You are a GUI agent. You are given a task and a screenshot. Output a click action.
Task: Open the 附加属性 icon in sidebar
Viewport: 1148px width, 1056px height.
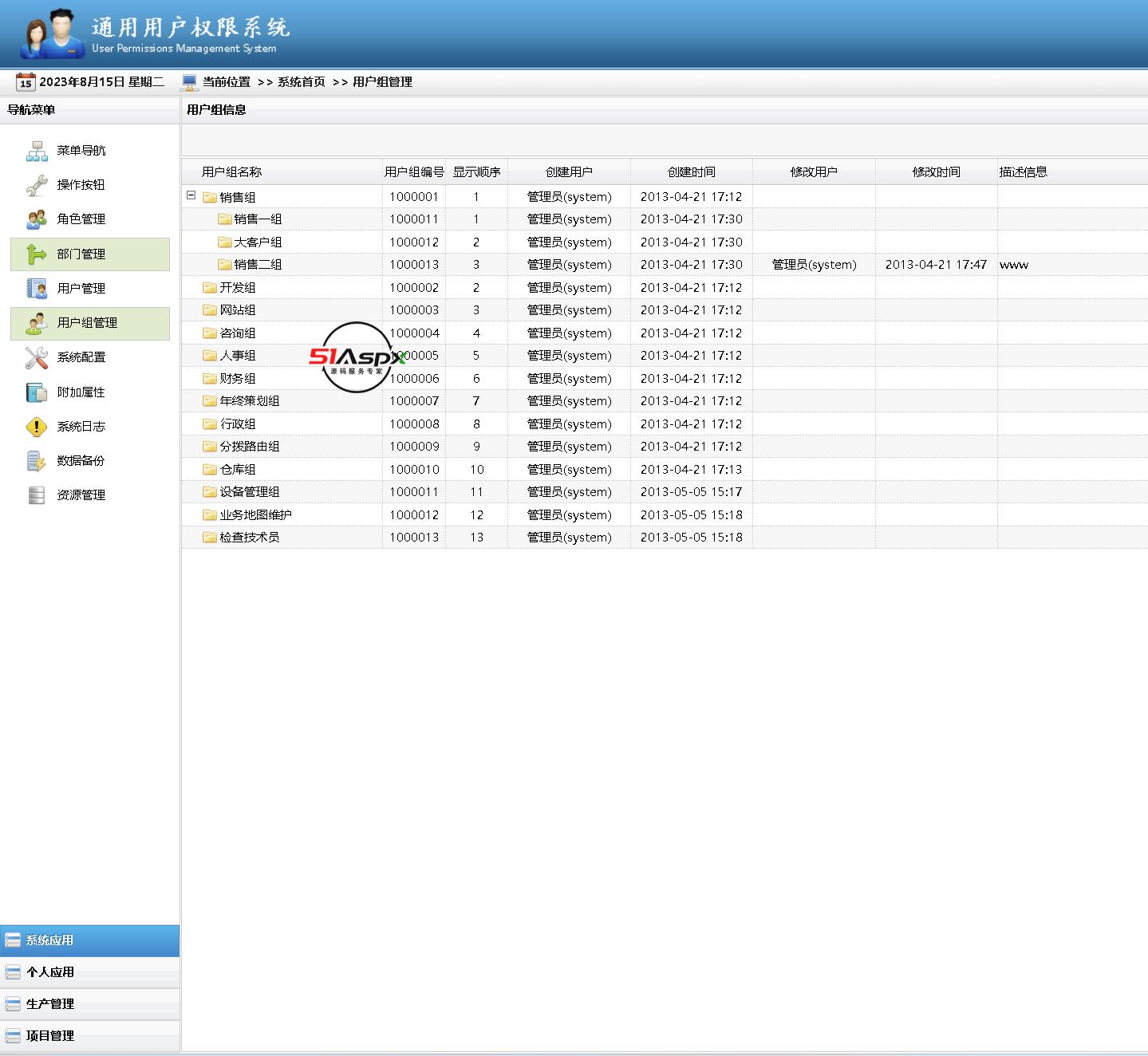[37, 392]
